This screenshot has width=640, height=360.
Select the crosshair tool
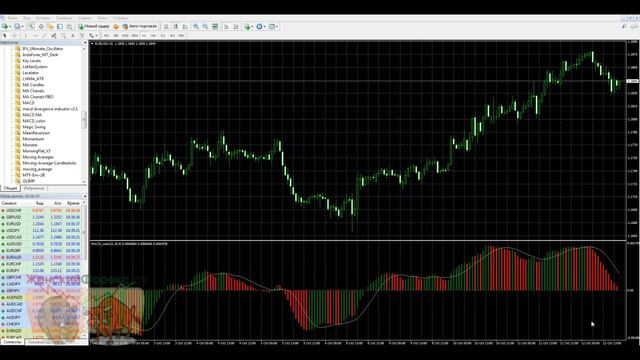pyautogui.click(x=14, y=36)
